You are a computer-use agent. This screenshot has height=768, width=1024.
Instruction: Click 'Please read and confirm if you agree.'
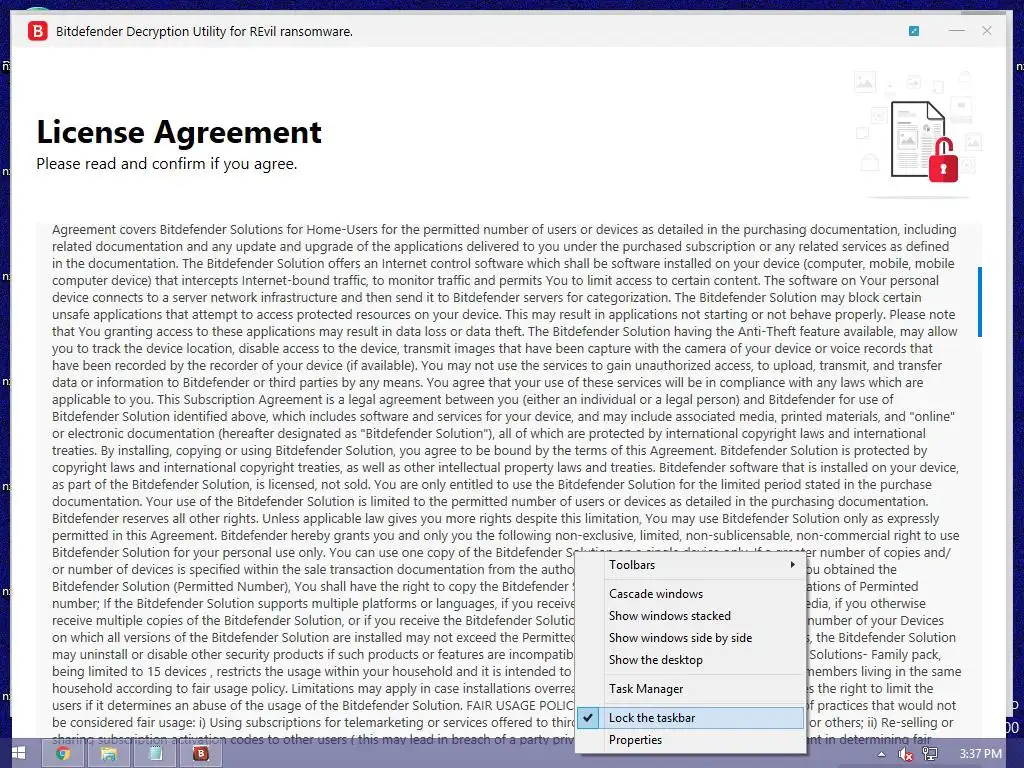click(x=167, y=164)
